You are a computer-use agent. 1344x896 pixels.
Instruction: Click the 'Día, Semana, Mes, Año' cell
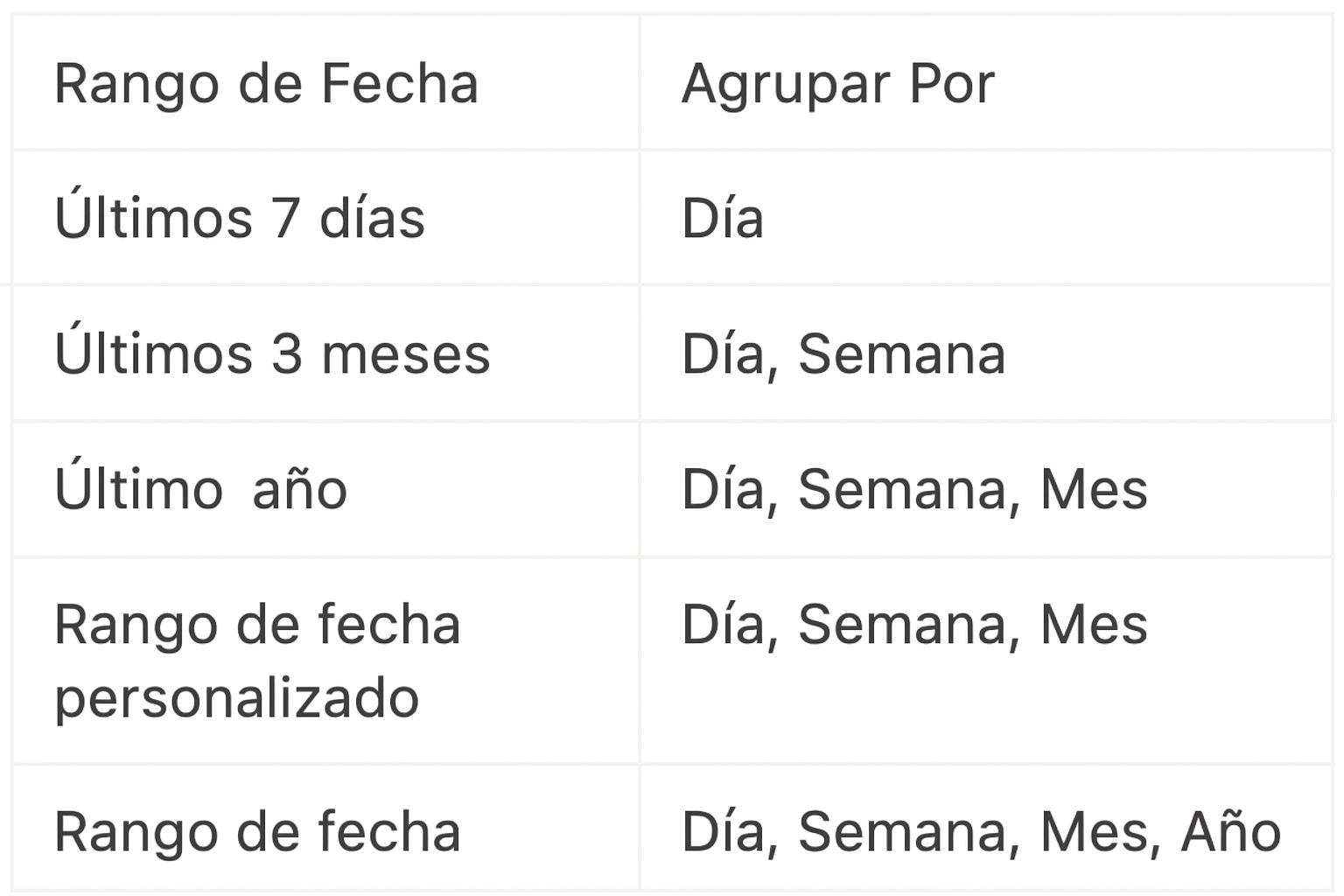pyautogui.click(x=986, y=829)
